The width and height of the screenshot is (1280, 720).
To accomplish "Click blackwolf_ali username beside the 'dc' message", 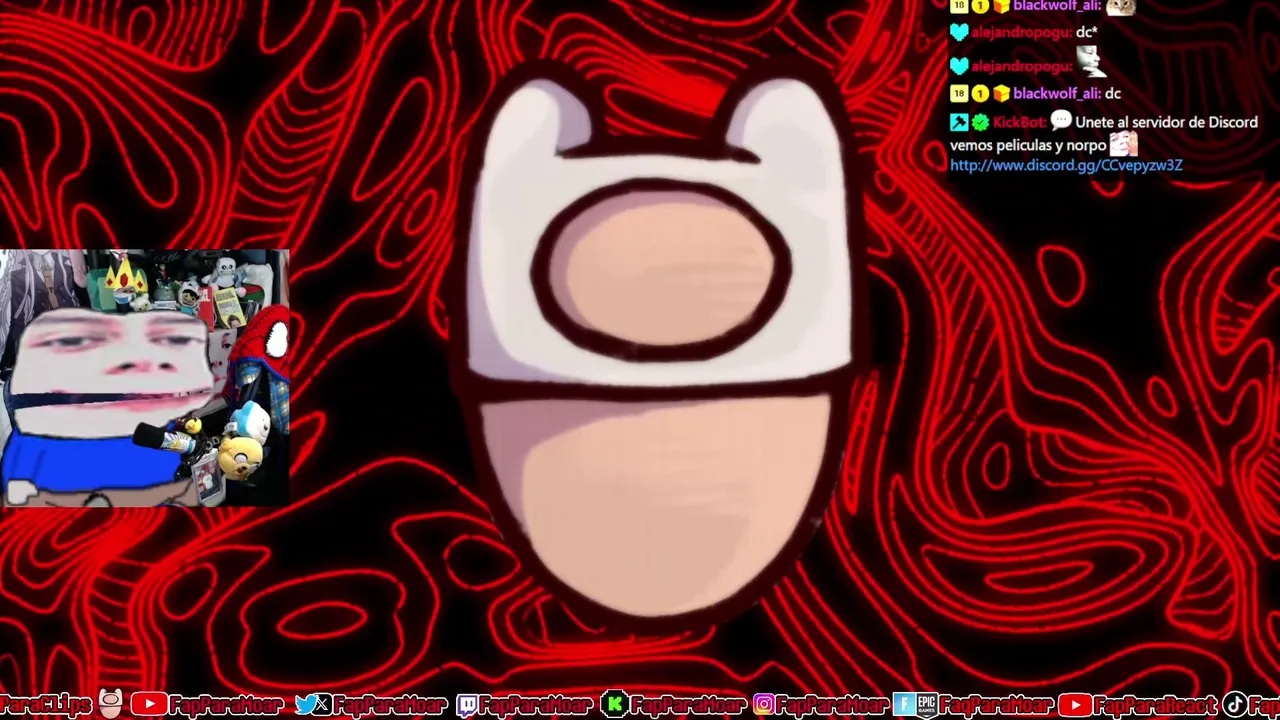I will click(x=1057, y=94).
